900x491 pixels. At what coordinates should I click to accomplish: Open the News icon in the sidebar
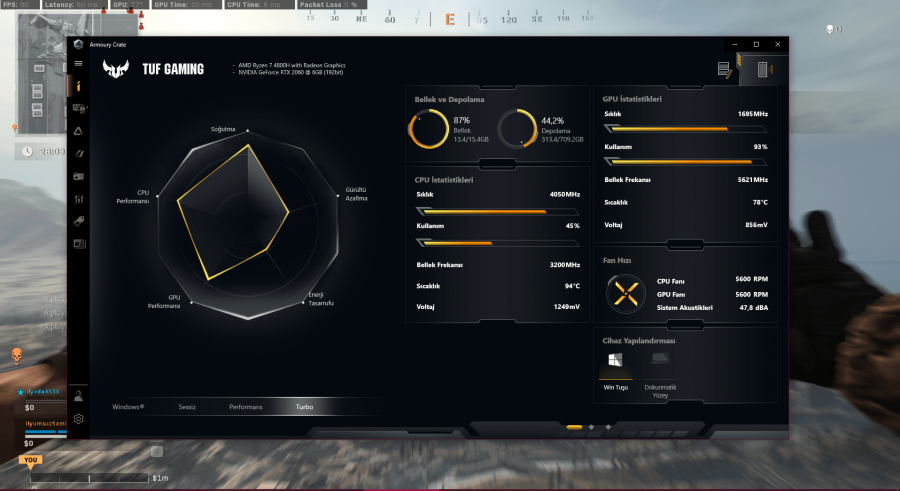point(79,244)
